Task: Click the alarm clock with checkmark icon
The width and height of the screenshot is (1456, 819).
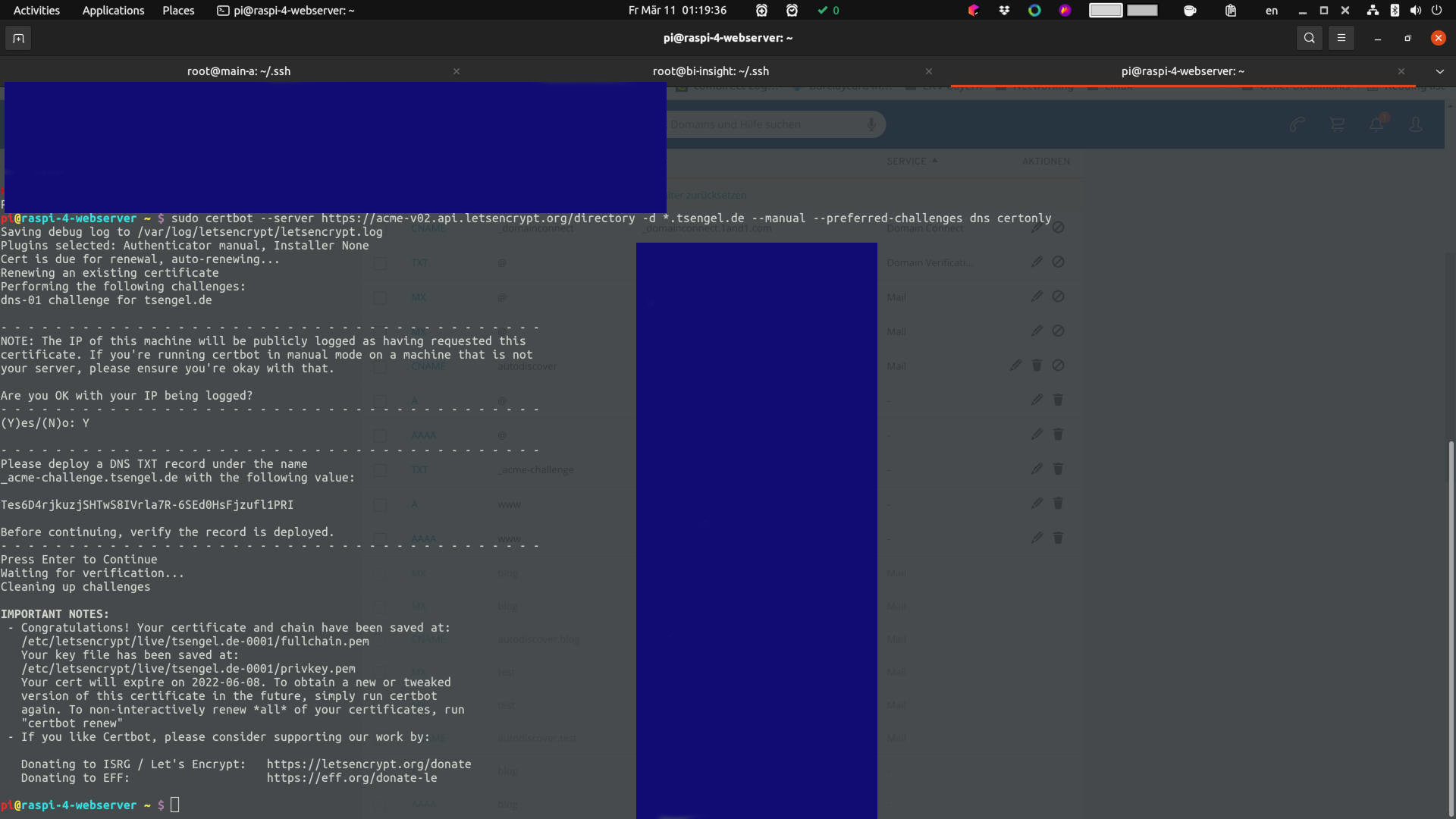Action: click(x=792, y=10)
